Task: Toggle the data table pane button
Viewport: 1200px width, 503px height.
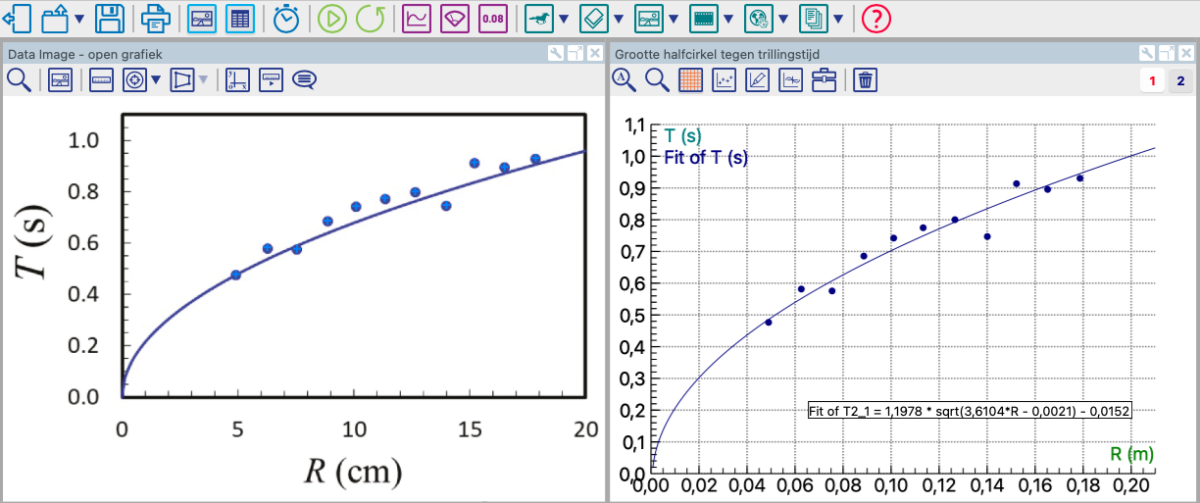Action: click(x=239, y=18)
